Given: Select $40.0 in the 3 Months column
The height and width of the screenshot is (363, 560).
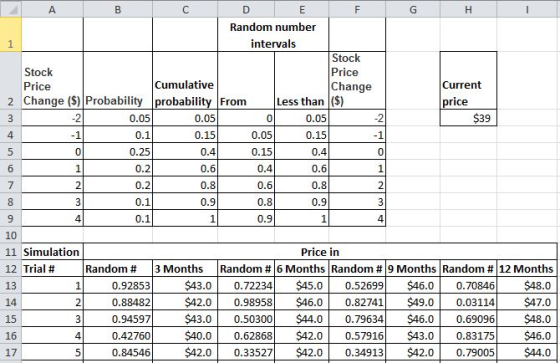Looking at the screenshot, I should (185, 335).
